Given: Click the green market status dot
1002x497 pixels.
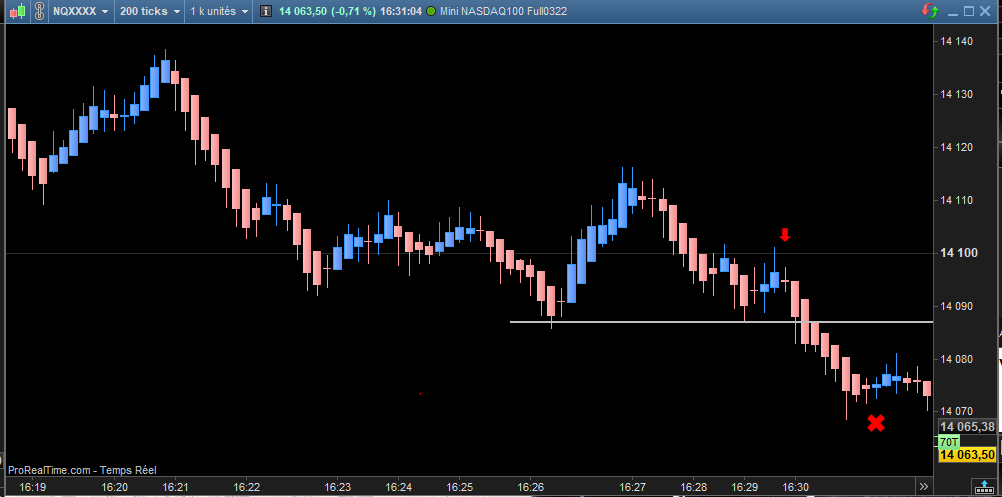Looking at the screenshot, I should pyautogui.click(x=431, y=11).
